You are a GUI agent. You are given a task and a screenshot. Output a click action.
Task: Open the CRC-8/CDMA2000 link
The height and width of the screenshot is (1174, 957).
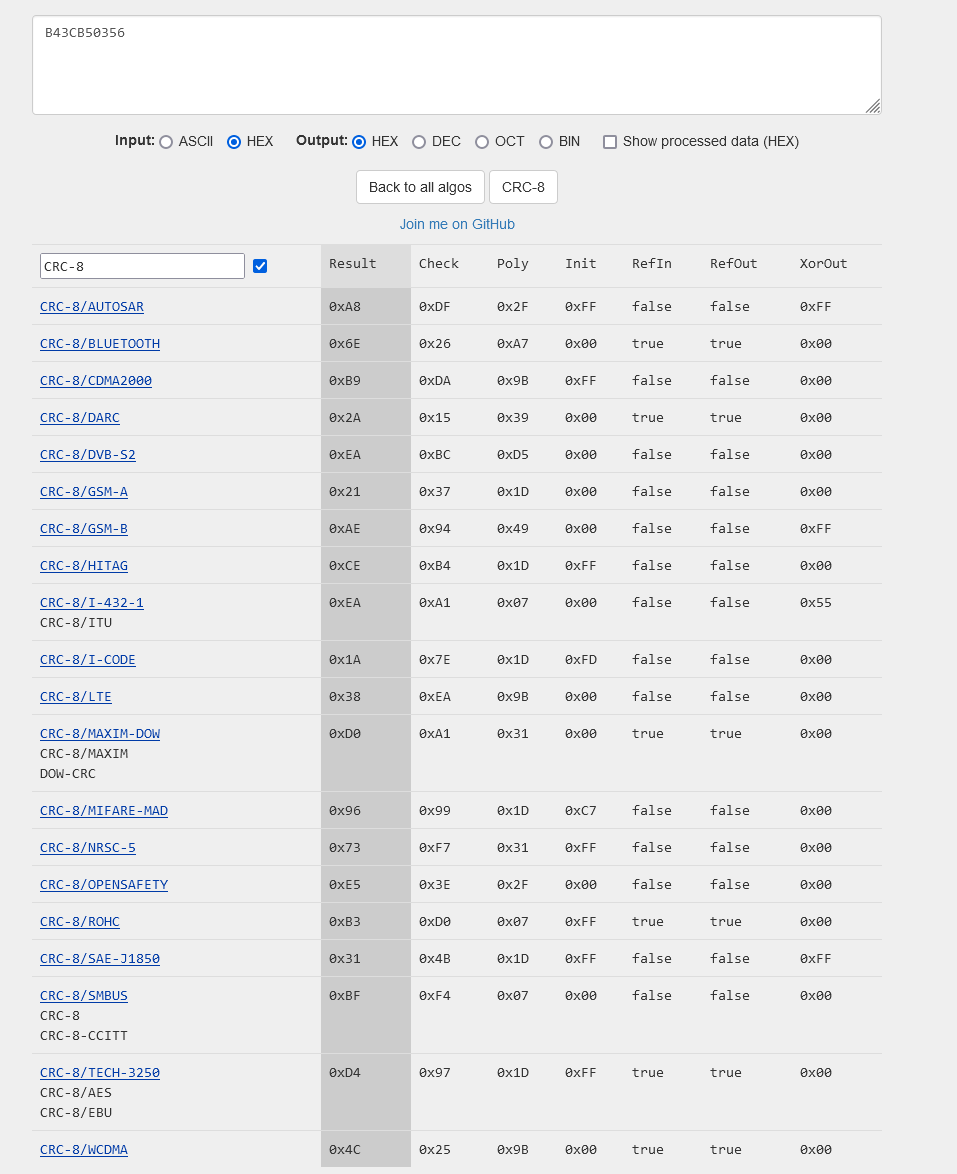pyautogui.click(x=96, y=380)
